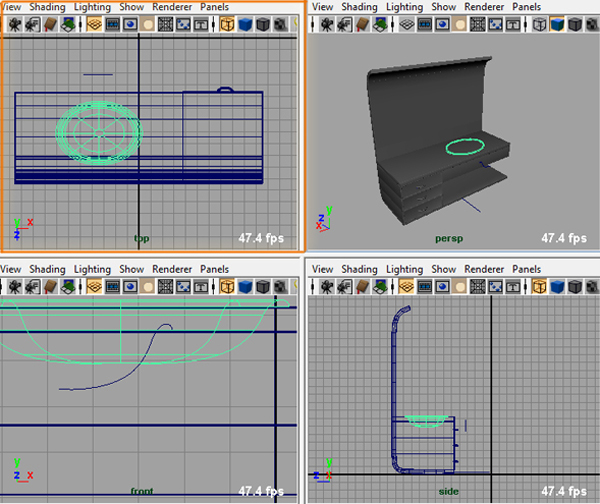Toggle Film Gate in top view panel
This screenshot has width=600, height=504.
point(112,24)
